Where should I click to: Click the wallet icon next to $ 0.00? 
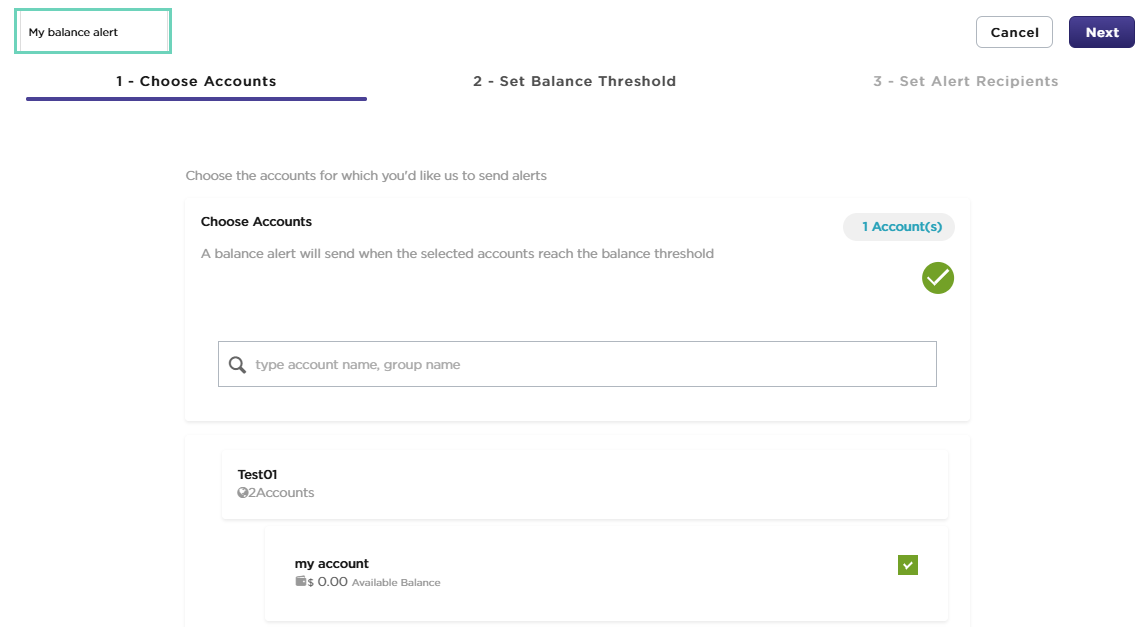click(300, 582)
